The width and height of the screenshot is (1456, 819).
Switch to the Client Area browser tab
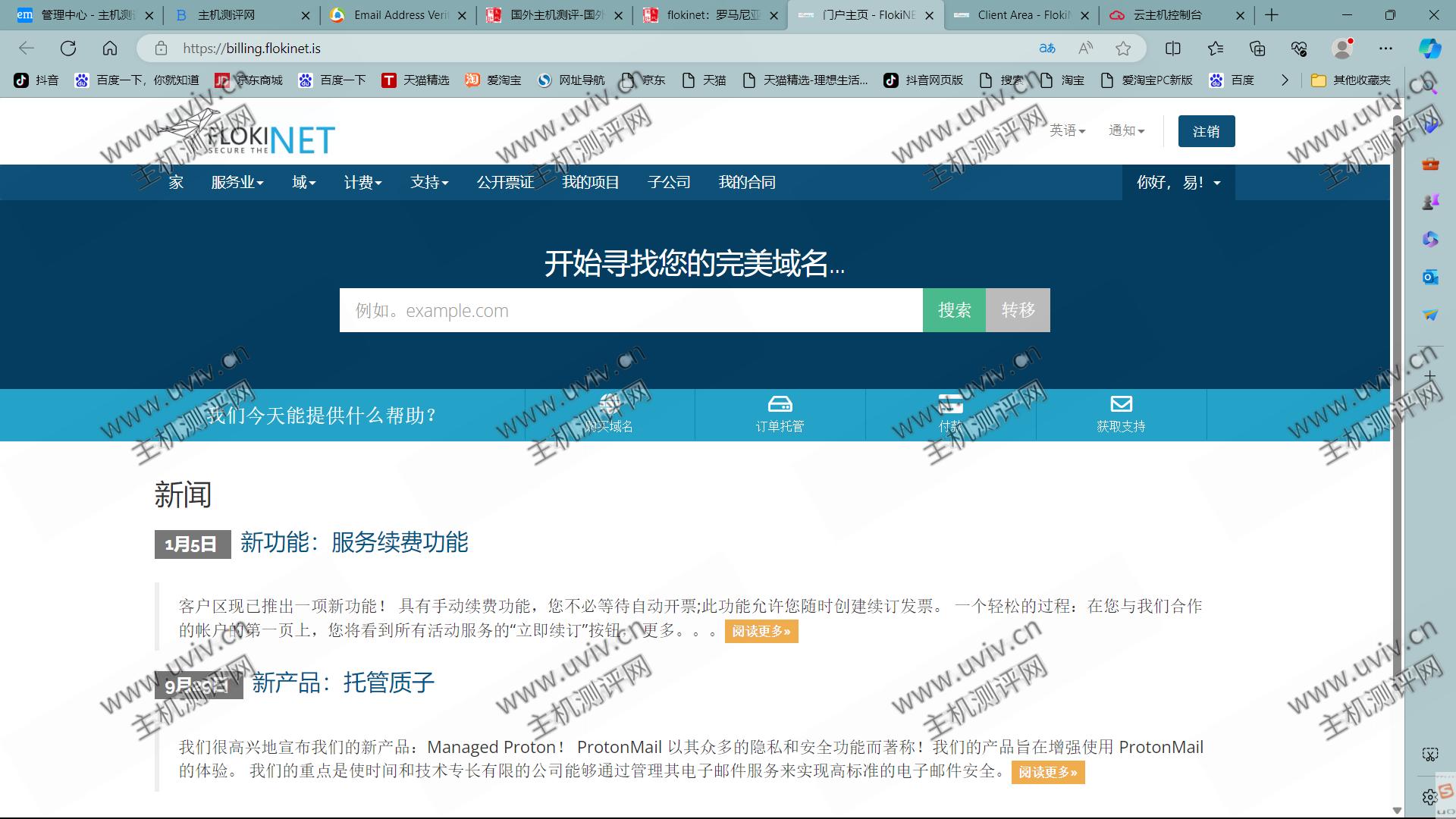pyautogui.click(x=1021, y=15)
